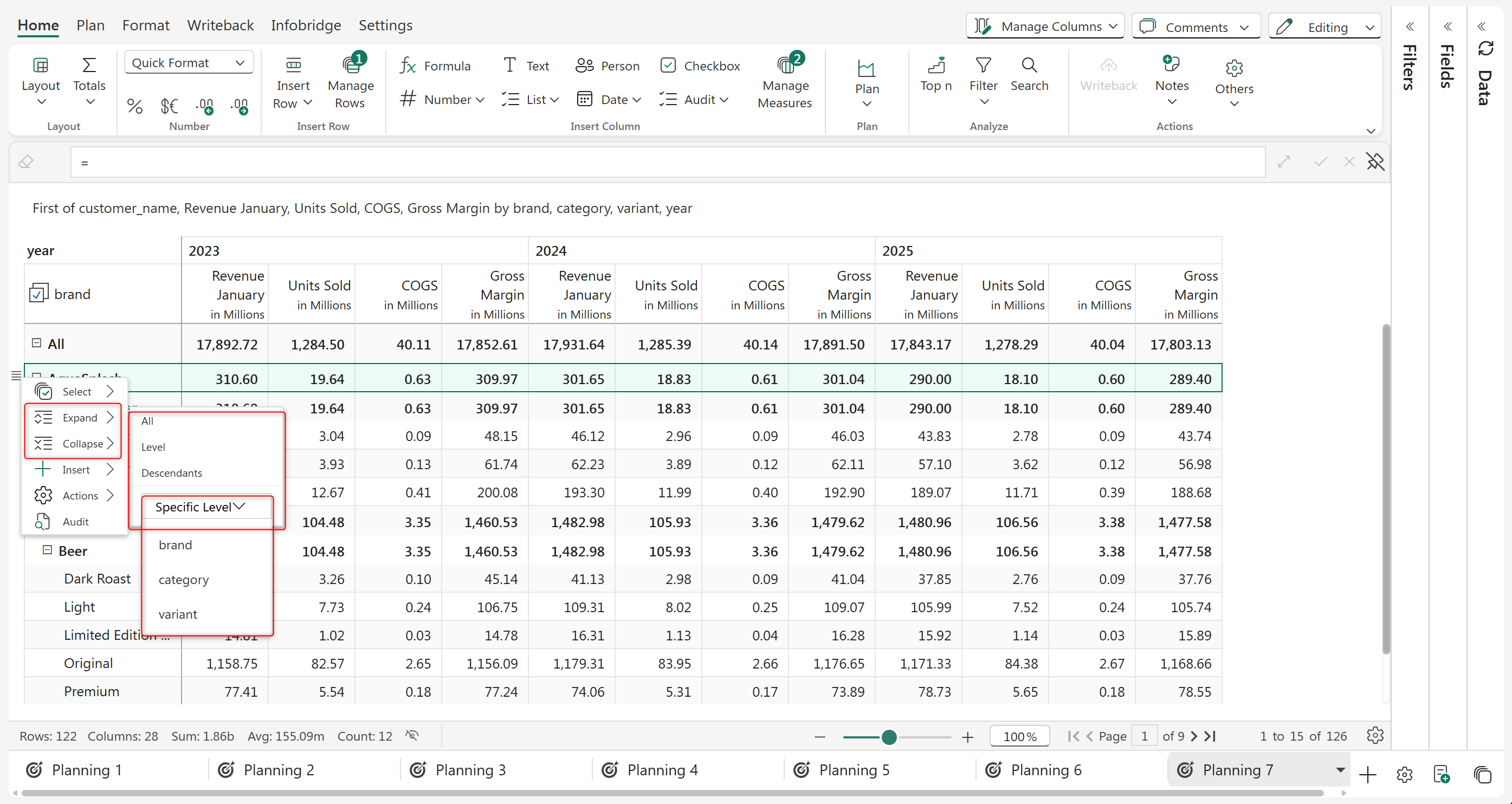The height and width of the screenshot is (804, 1512).
Task: Go to the next page arrow
Action: tap(1194, 736)
